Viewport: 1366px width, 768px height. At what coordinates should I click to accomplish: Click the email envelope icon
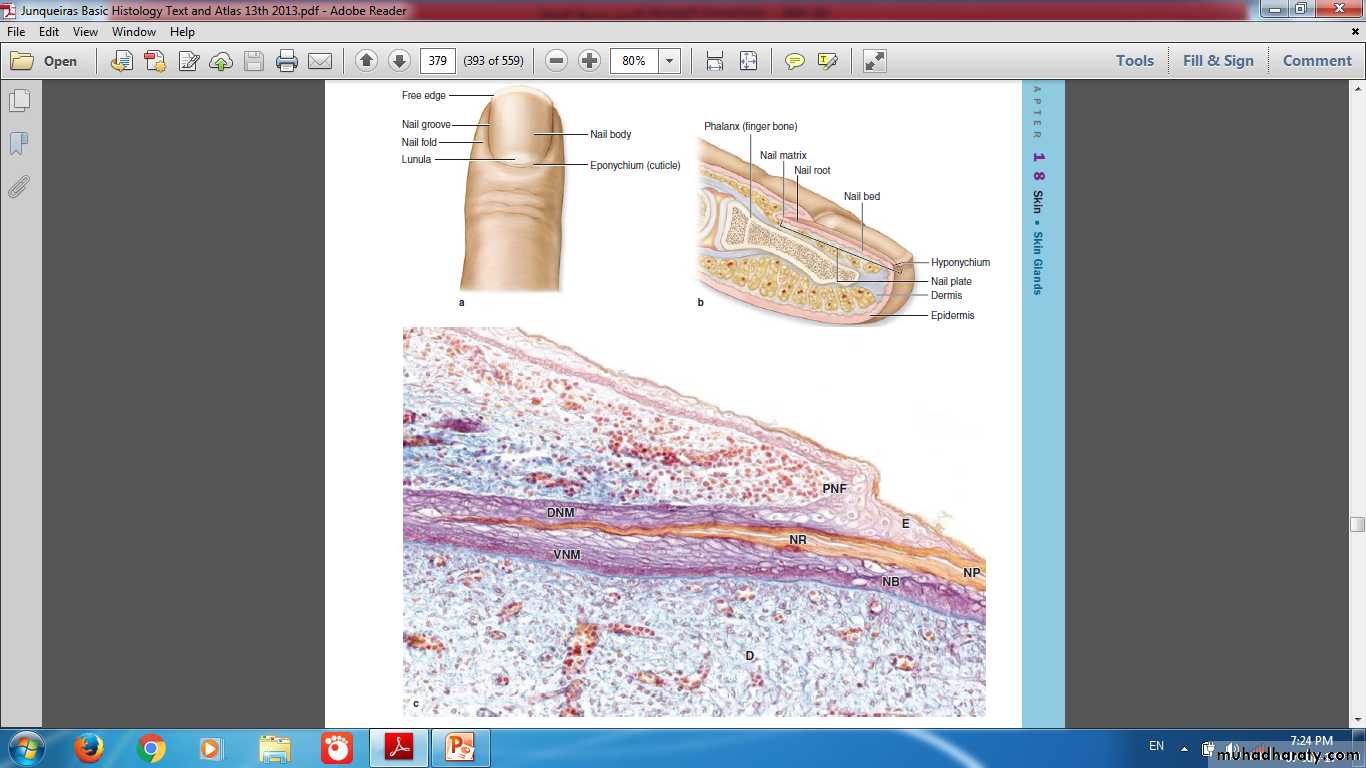tap(320, 61)
